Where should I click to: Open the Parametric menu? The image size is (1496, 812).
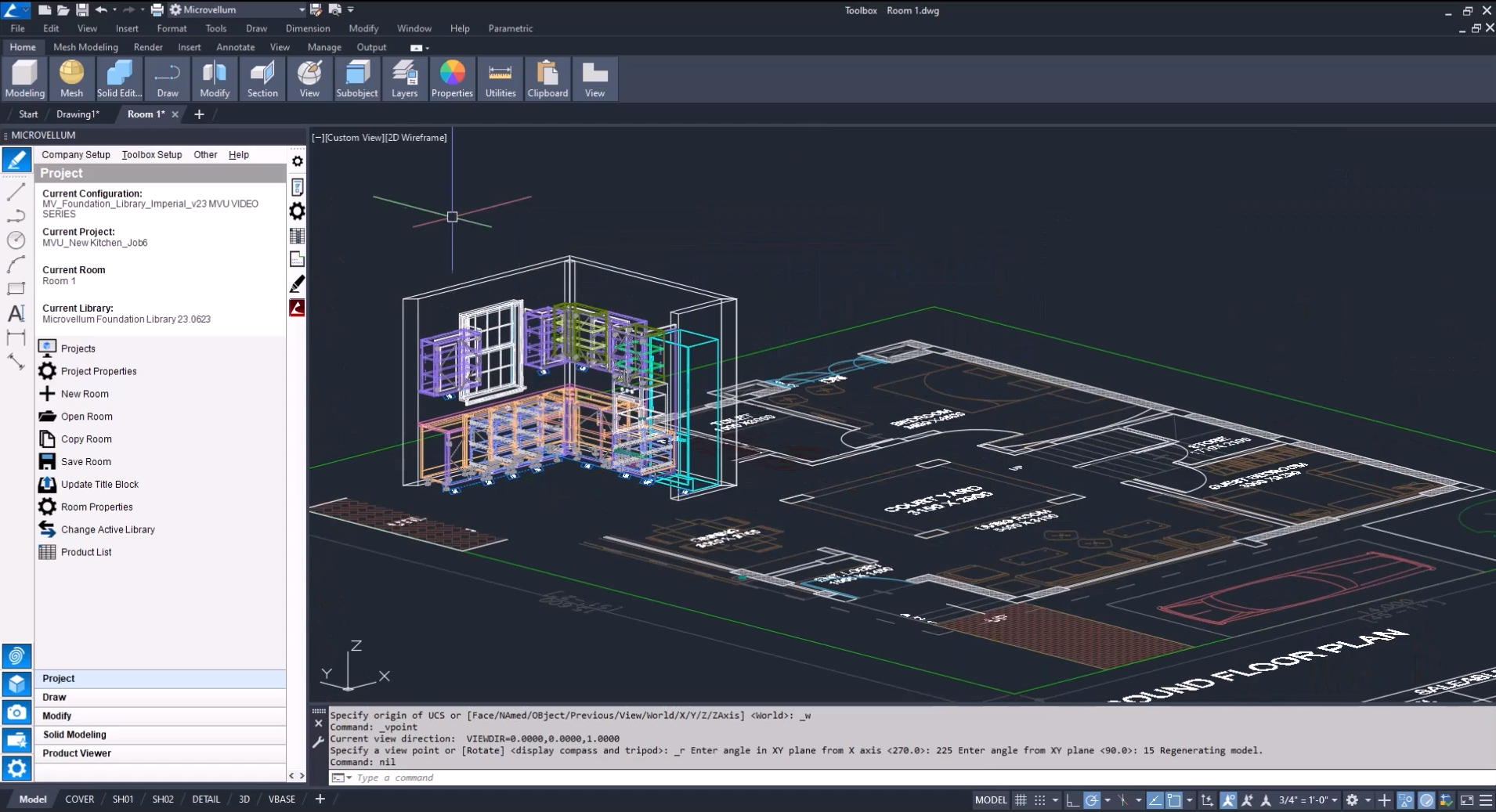pyautogui.click(x=509, y=28)
